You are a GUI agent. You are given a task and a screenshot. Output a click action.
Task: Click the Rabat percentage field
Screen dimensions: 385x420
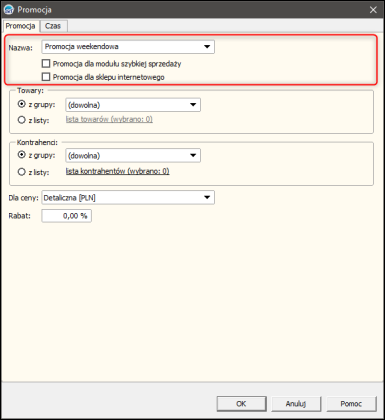pos(66,216)
